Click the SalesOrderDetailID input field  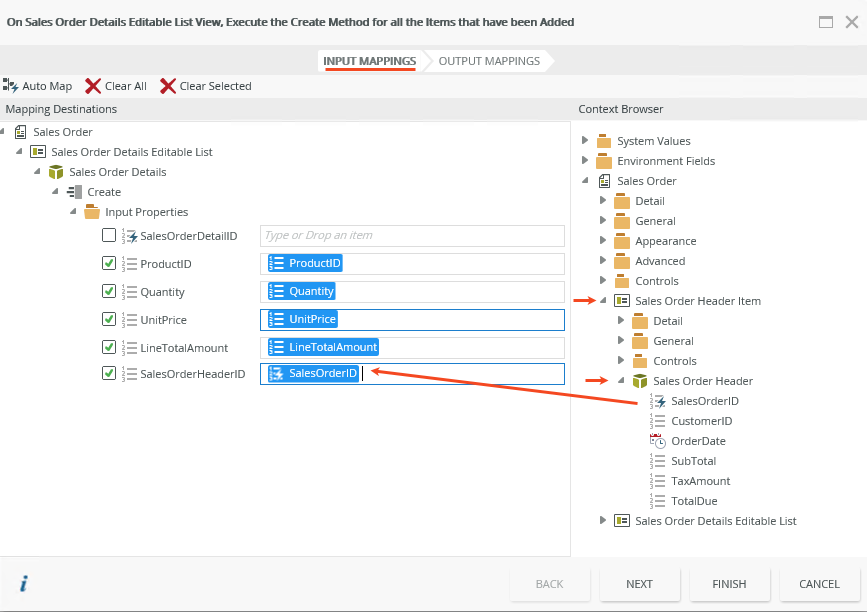point(412,236)
